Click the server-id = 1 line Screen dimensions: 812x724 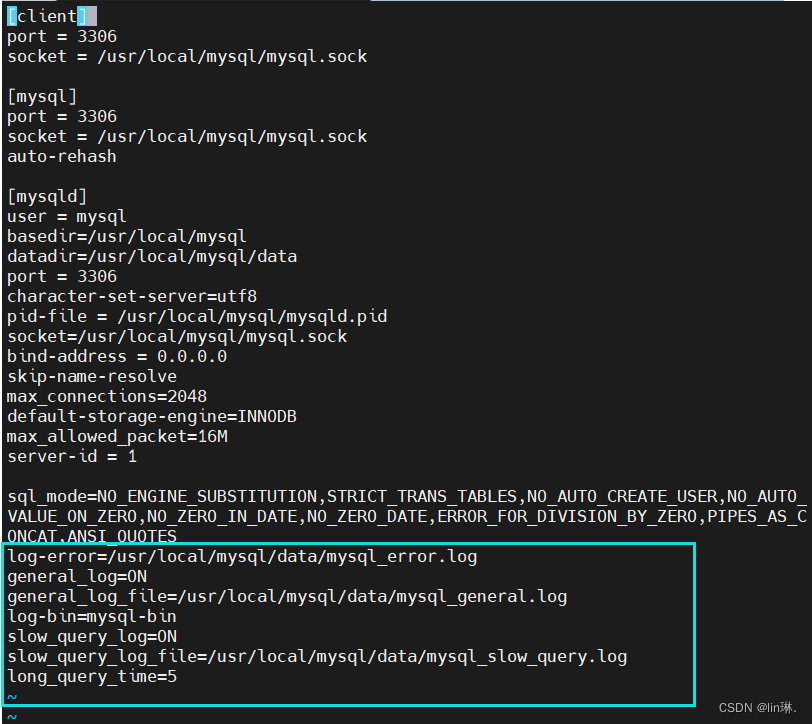click(71, 456)
